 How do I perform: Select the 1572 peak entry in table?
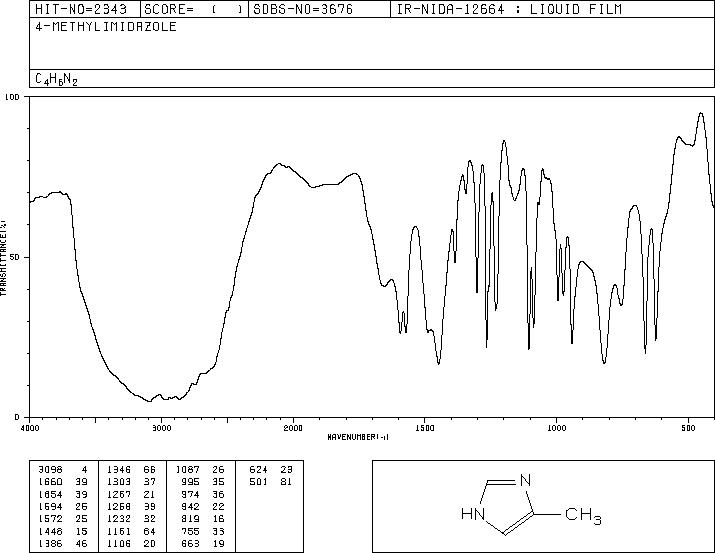(x=63, y=519)
